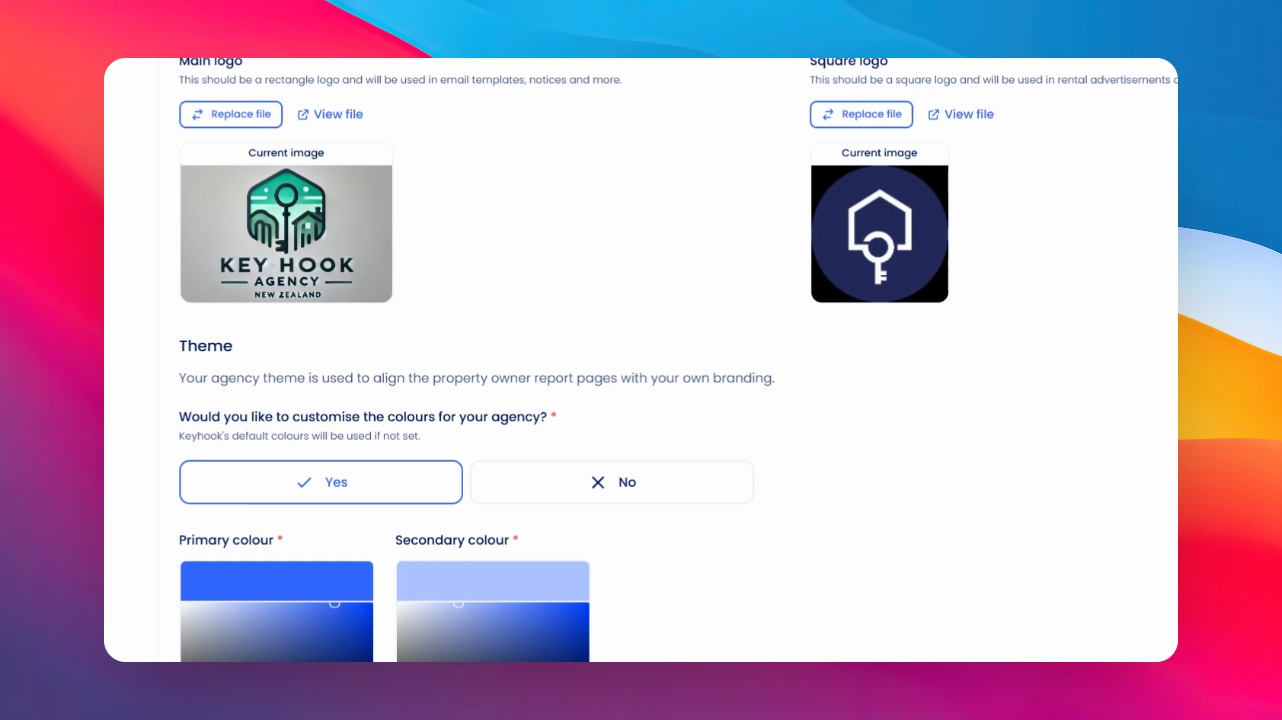Click the 'Primary colour' label
Image resolution: width=1282 pixels, height=720 pixels.
pyautogui.click(x=226, y=540)
